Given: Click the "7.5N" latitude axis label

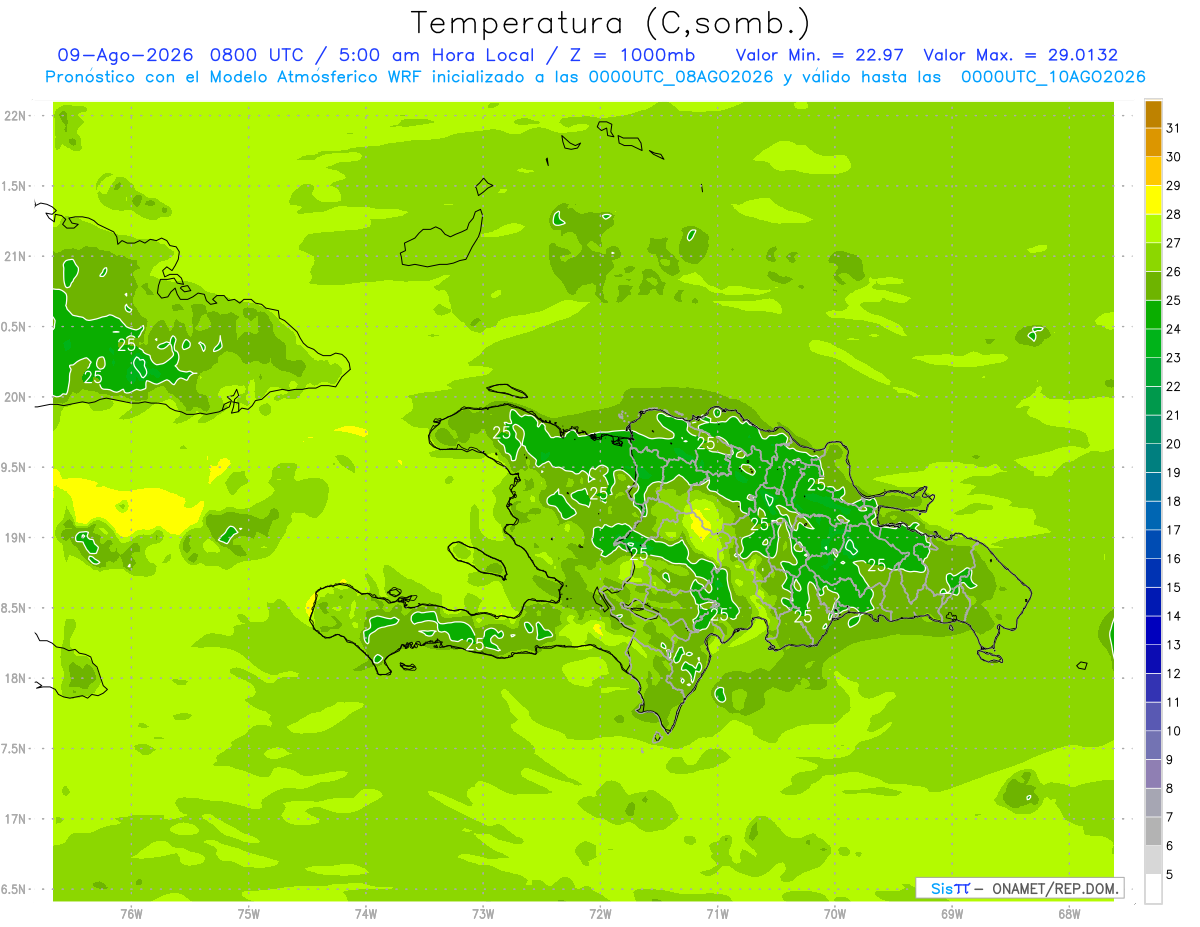Looking at the screenshot, I should [15, 748].
